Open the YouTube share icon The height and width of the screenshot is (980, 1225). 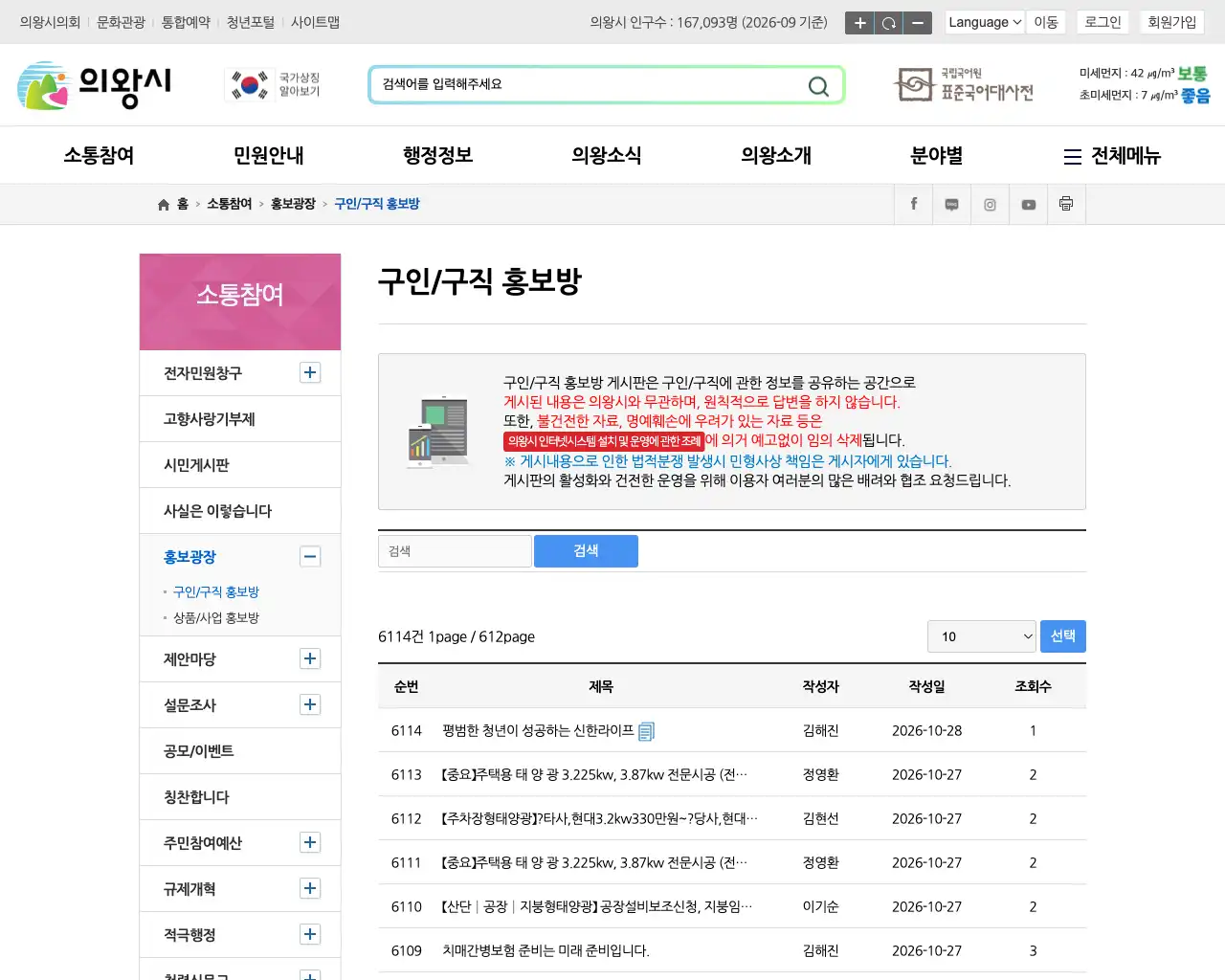(1029, 204)
